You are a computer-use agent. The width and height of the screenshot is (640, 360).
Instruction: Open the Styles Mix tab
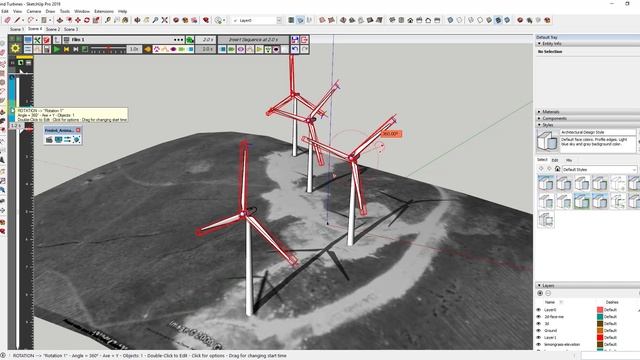point(569,160)
